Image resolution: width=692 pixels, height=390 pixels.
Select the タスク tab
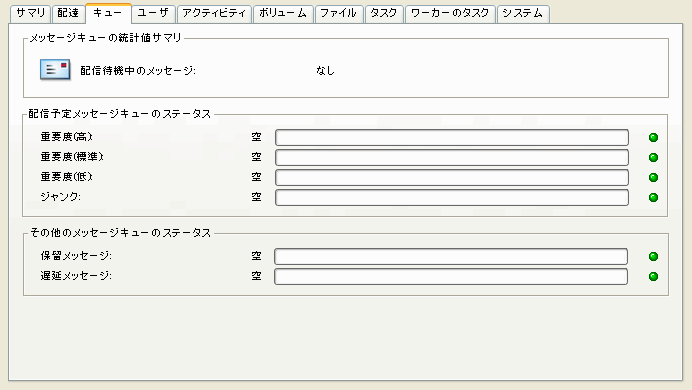click(x=384, y=13)
